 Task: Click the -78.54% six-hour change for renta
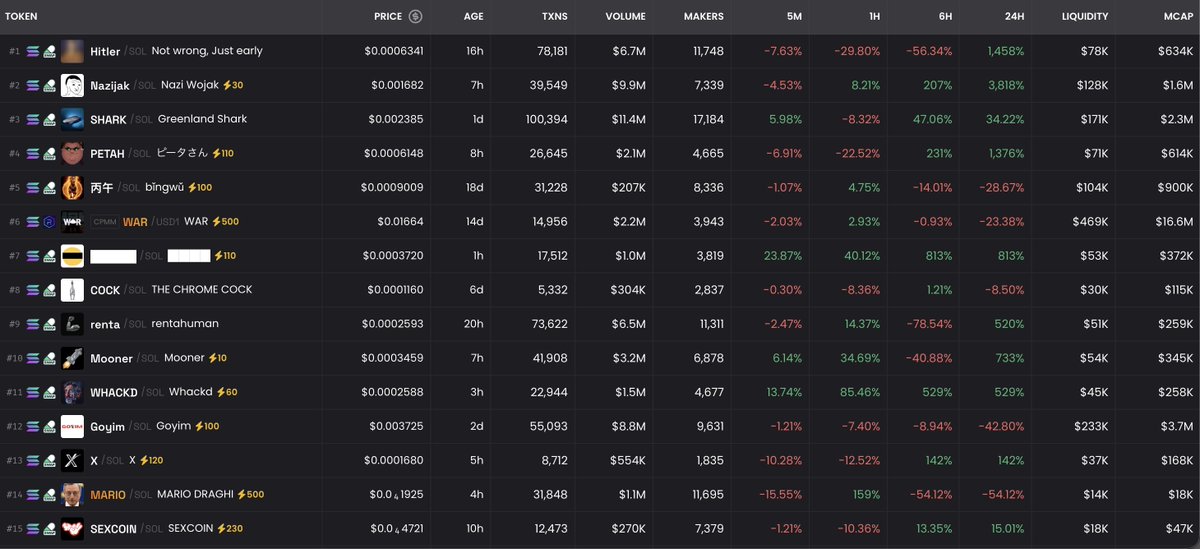click(929, 324)
